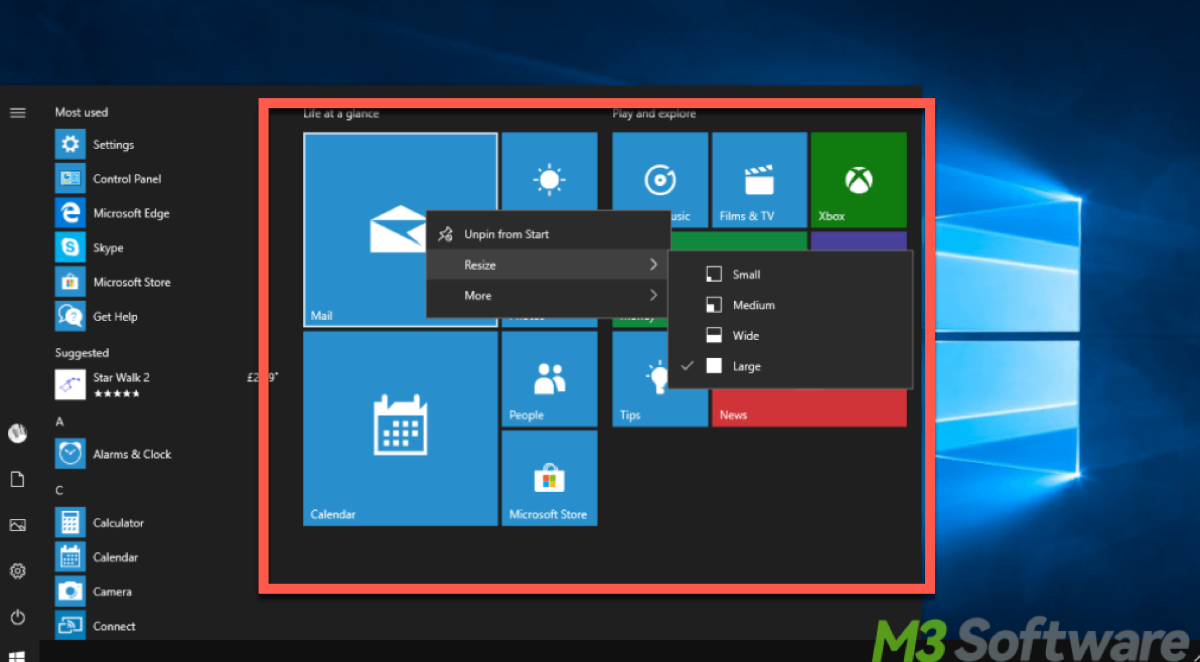Select Unpin from Start in the context menu

(x=548, y=234)
